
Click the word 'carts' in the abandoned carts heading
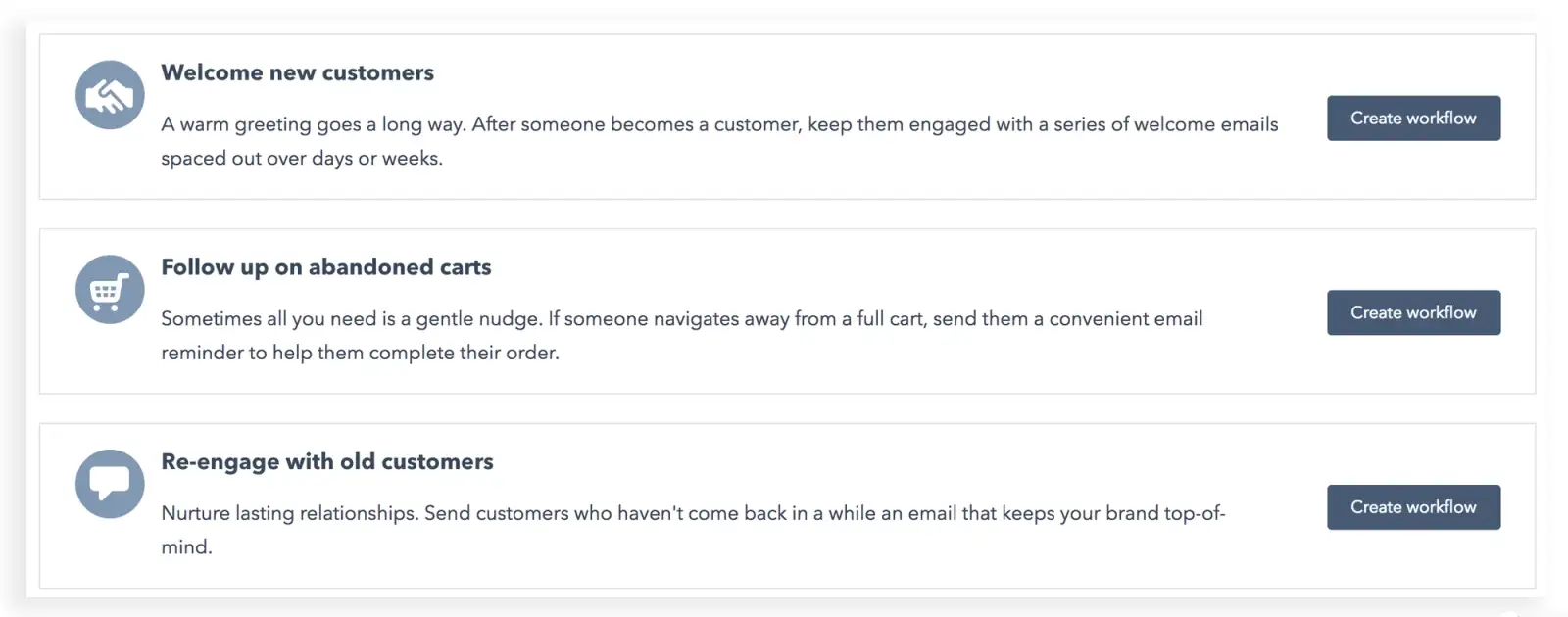pos(465,267)
